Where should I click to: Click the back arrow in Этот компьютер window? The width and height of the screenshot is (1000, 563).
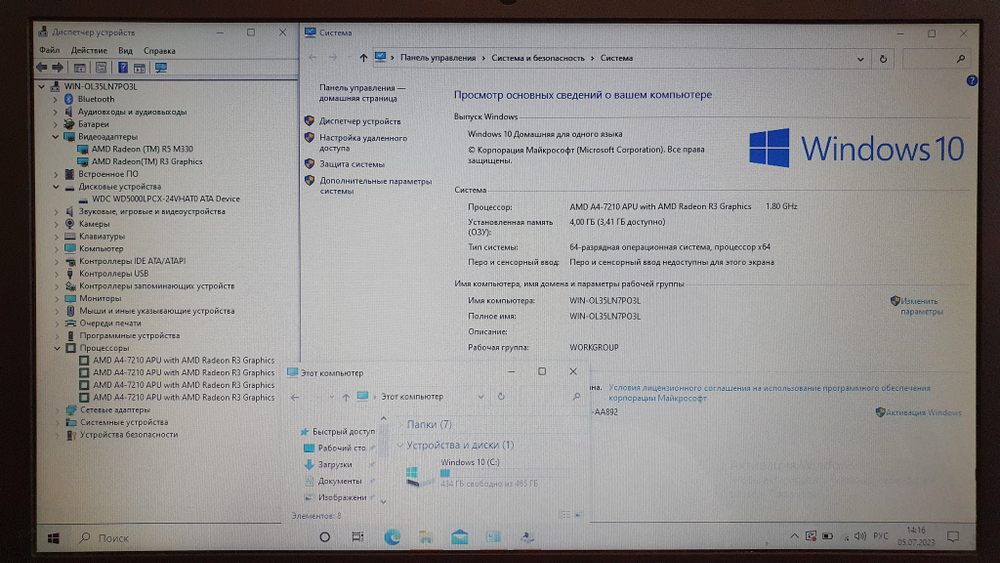click(295, 397)
